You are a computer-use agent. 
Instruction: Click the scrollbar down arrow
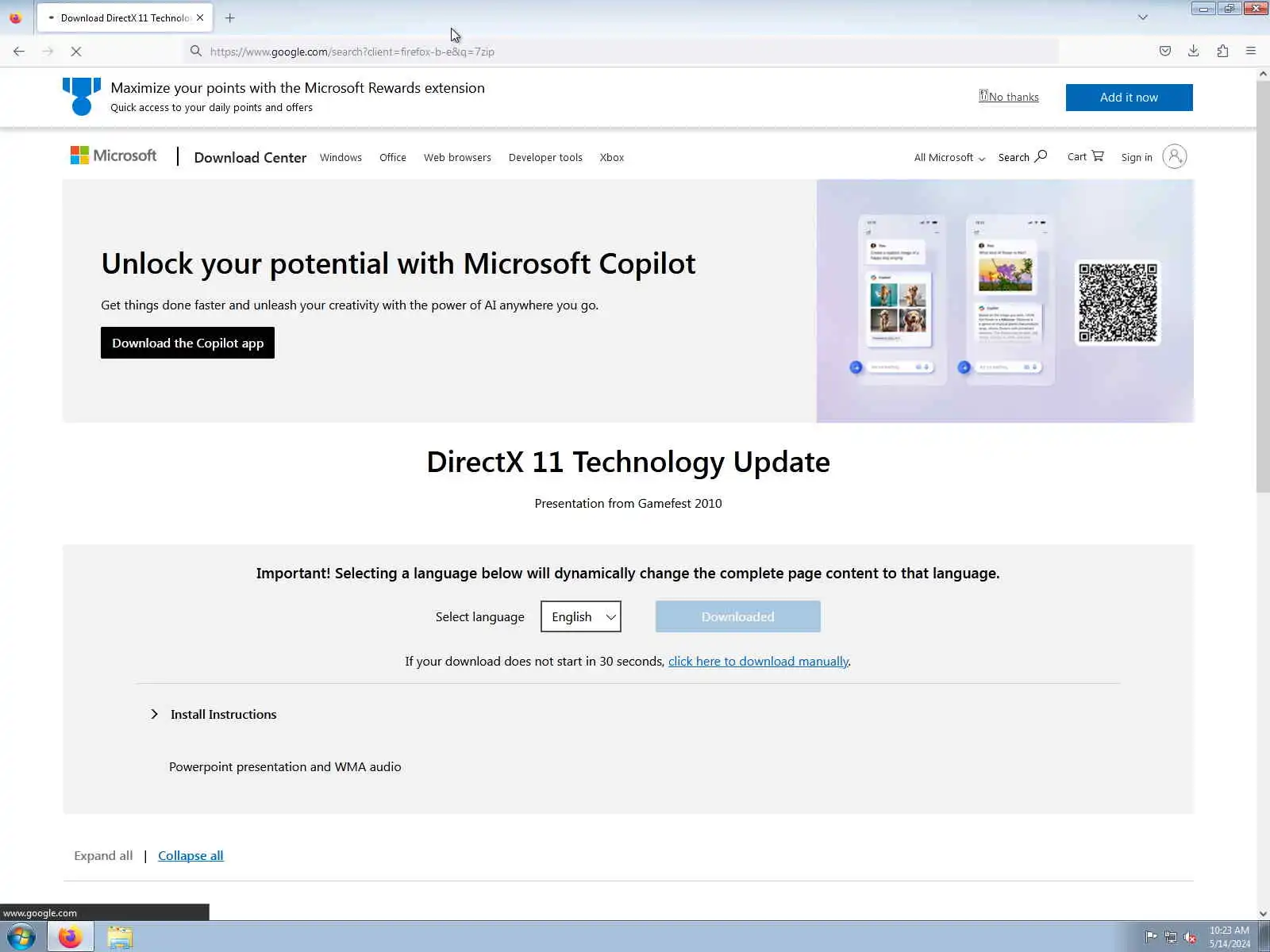1263,913
